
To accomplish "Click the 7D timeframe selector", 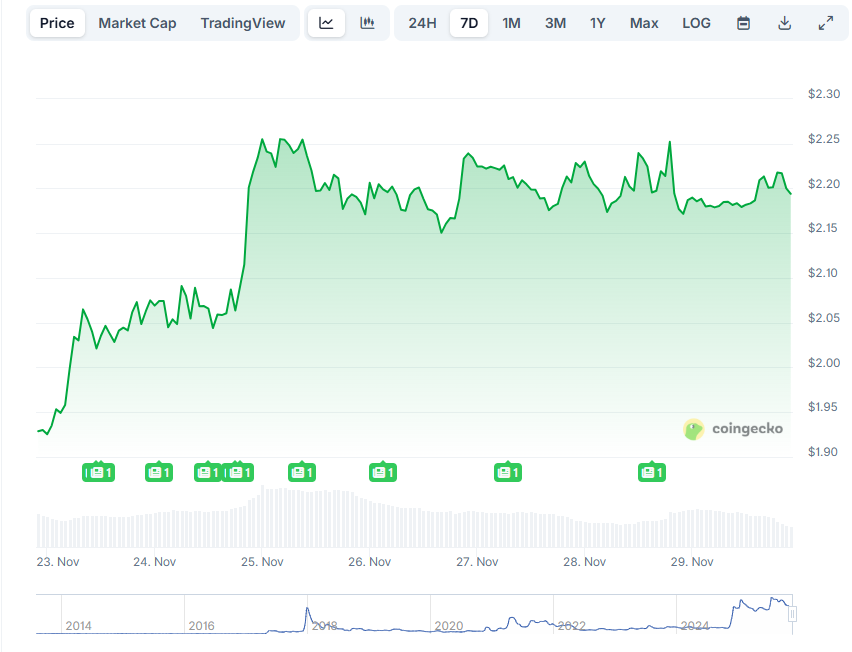I will pyautogui.click(x=468, y=22).
